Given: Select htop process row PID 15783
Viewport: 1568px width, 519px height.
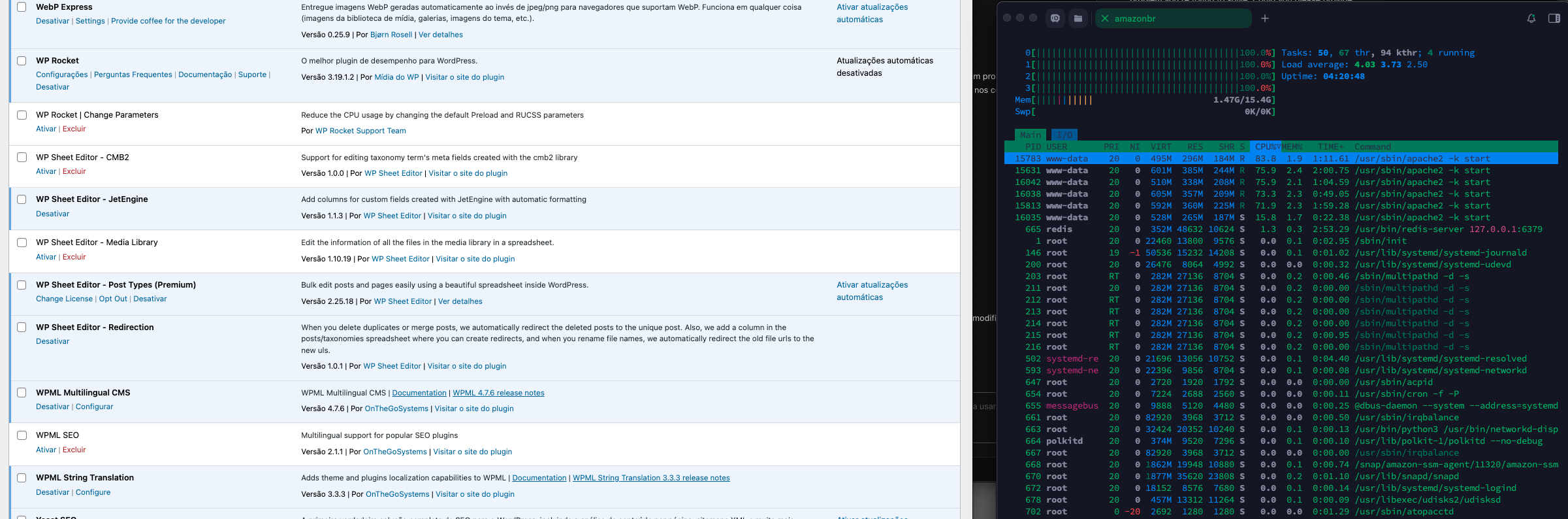Looking at the screenshot, I should [1281, 159].
